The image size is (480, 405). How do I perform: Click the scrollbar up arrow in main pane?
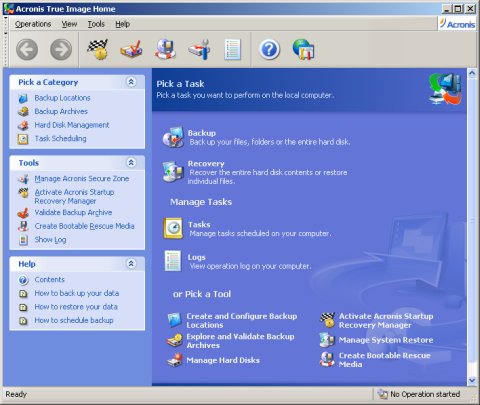point(472,73)
